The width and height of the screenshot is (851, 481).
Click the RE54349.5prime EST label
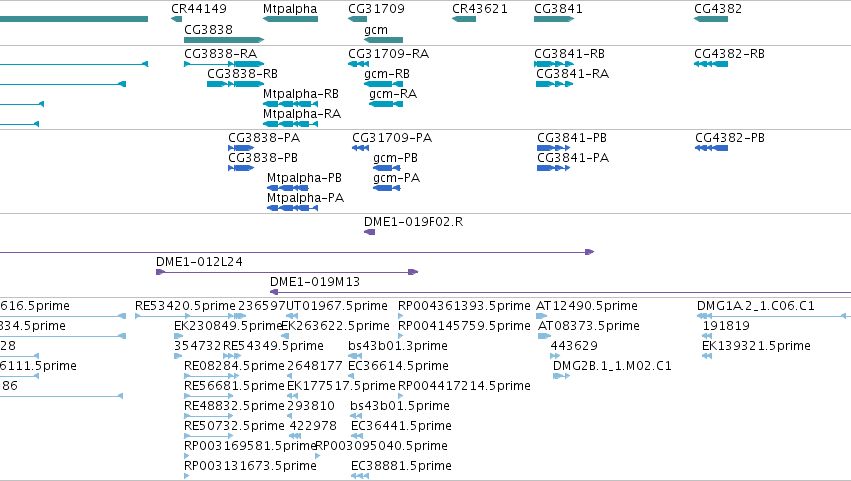(x=274, y=346)
